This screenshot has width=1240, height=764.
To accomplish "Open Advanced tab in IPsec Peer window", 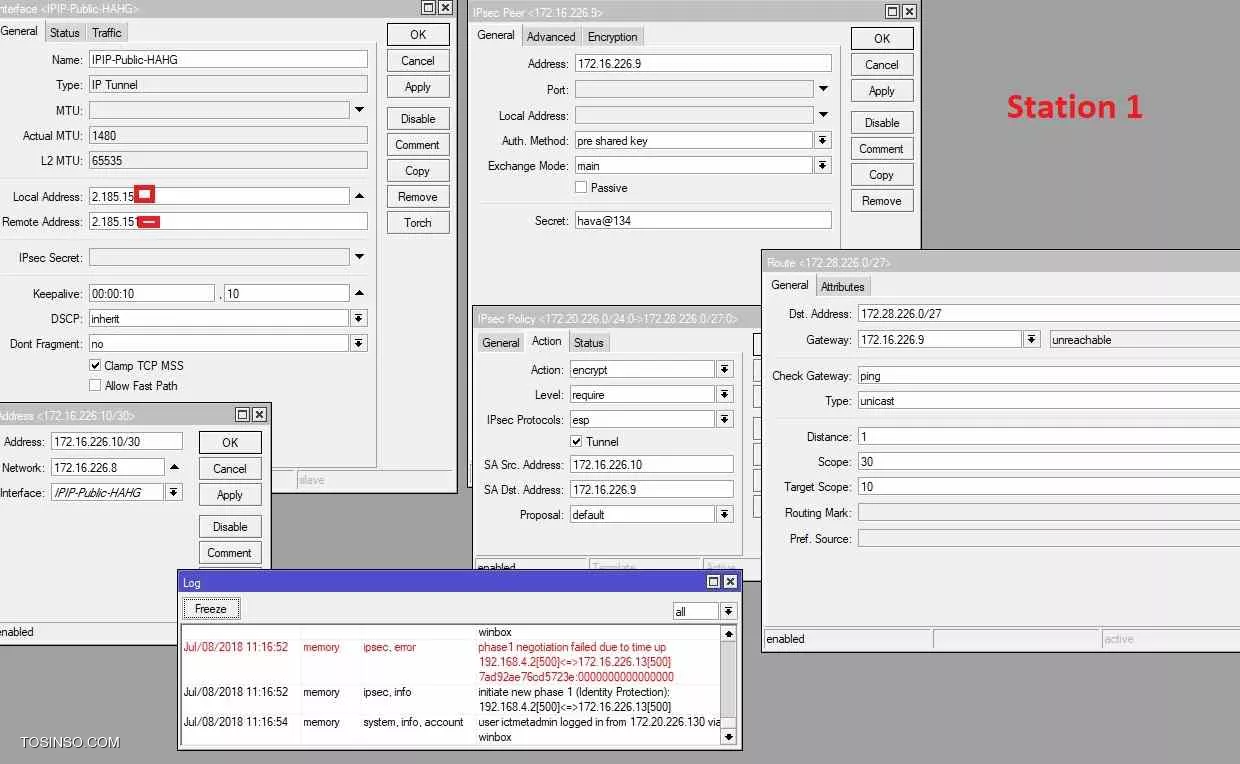I will tap(551, 37).
